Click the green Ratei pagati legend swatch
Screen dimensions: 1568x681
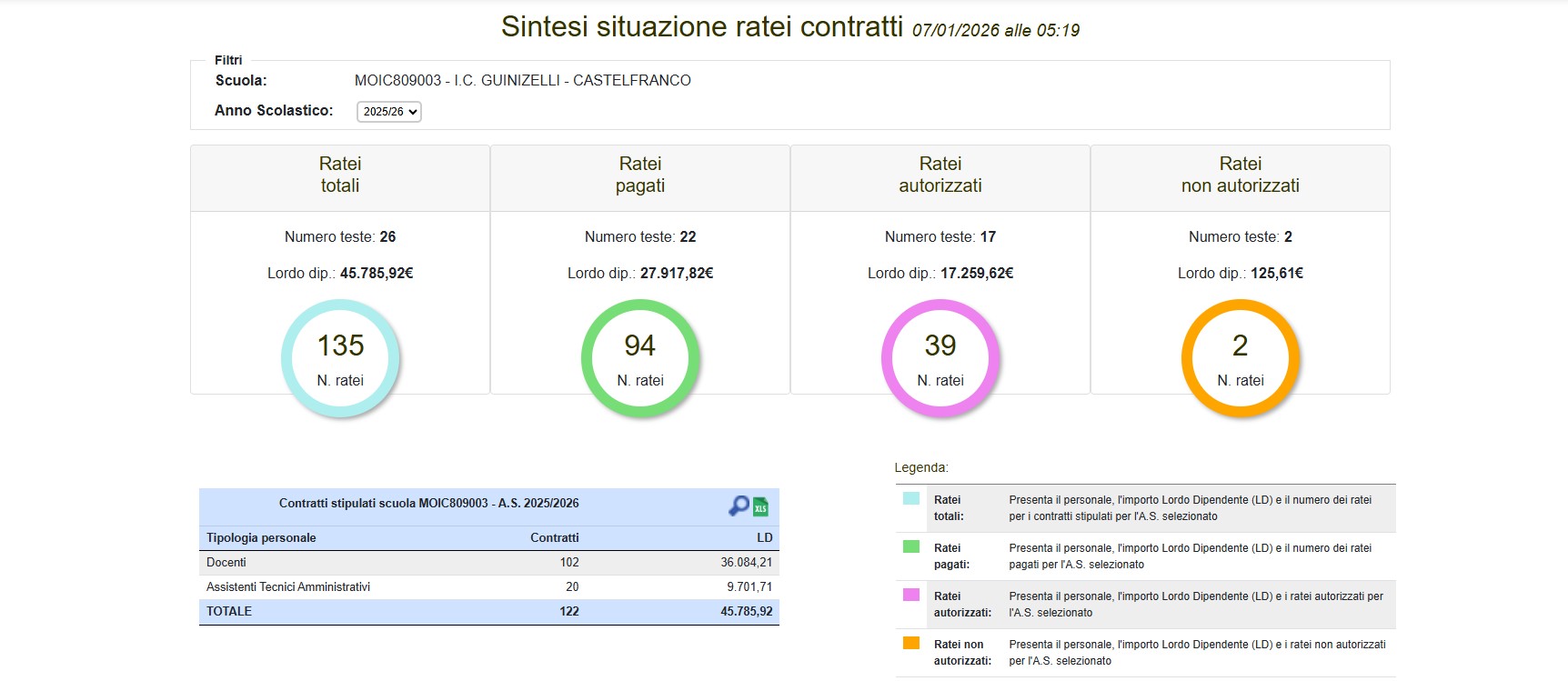click(910, 547)
